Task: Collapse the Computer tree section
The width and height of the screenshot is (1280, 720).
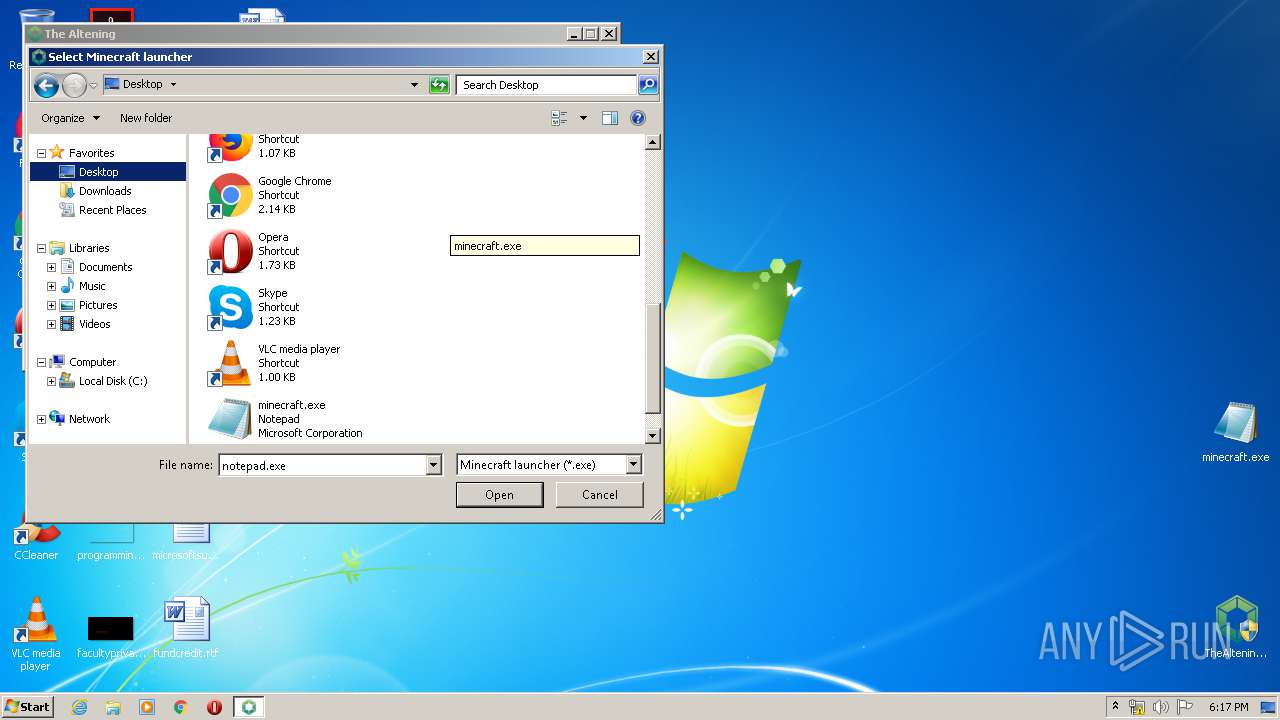Action: coord(41,362)
